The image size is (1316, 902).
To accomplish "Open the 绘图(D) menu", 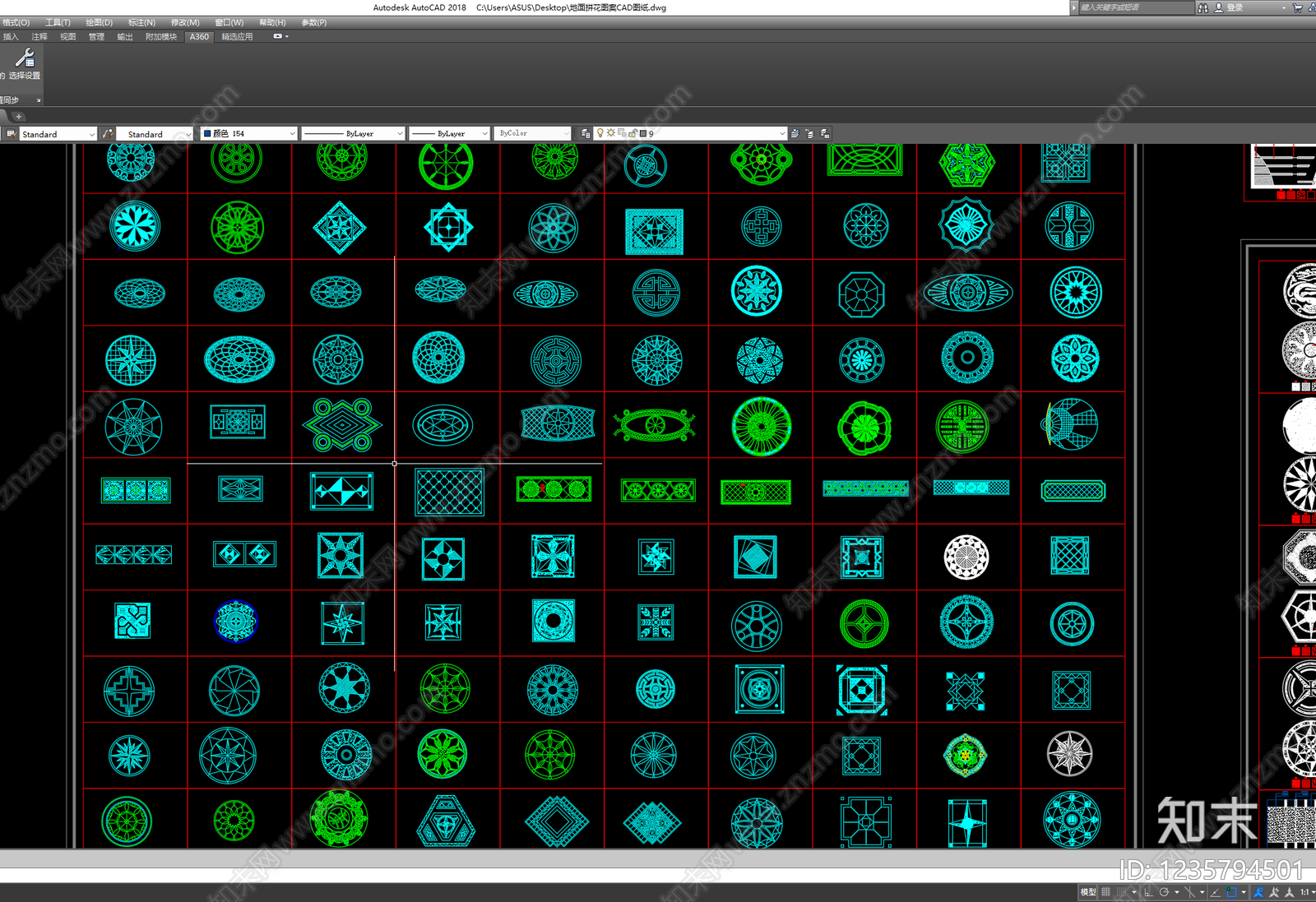I will [99, 22].
